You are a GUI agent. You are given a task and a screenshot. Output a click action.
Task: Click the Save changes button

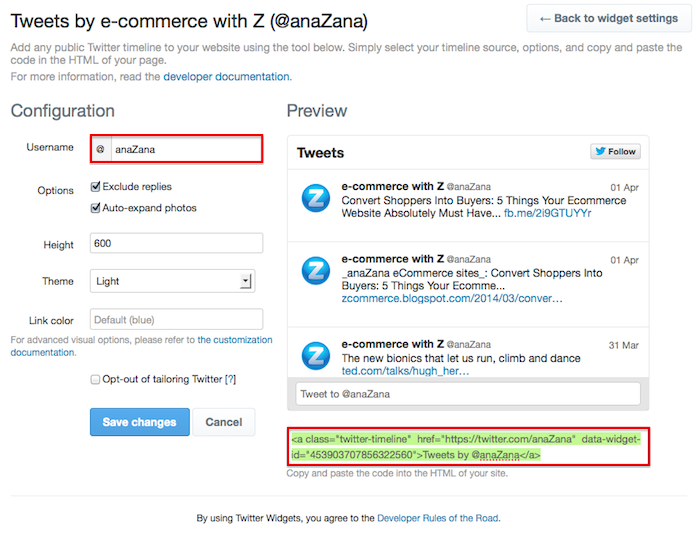pyautogui.click(x=139, y=422)
